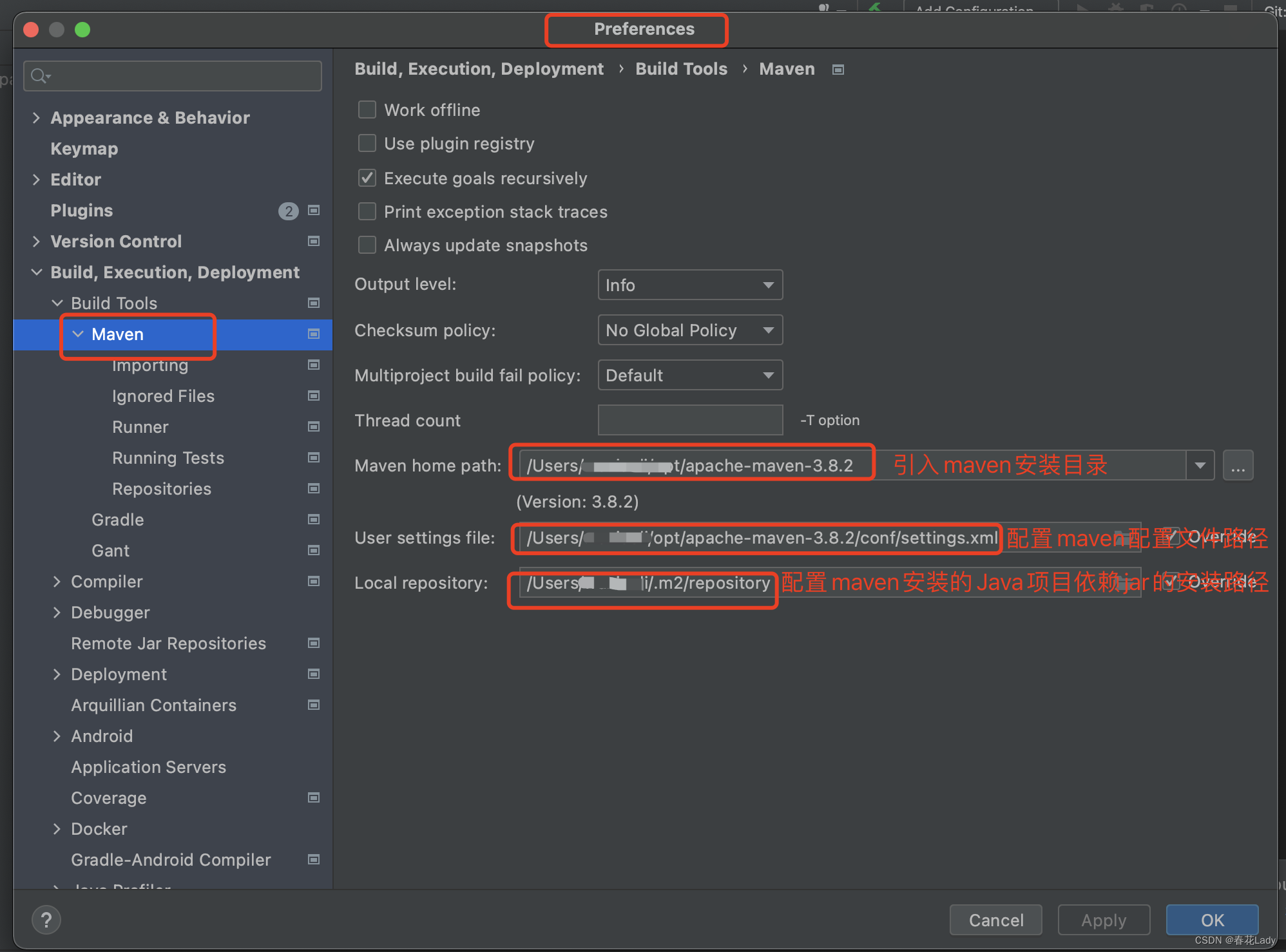The height and width of the screenshot is (952, 1286).
Task: Click project-level icon next to Plugins
Action: coord(314,211)
